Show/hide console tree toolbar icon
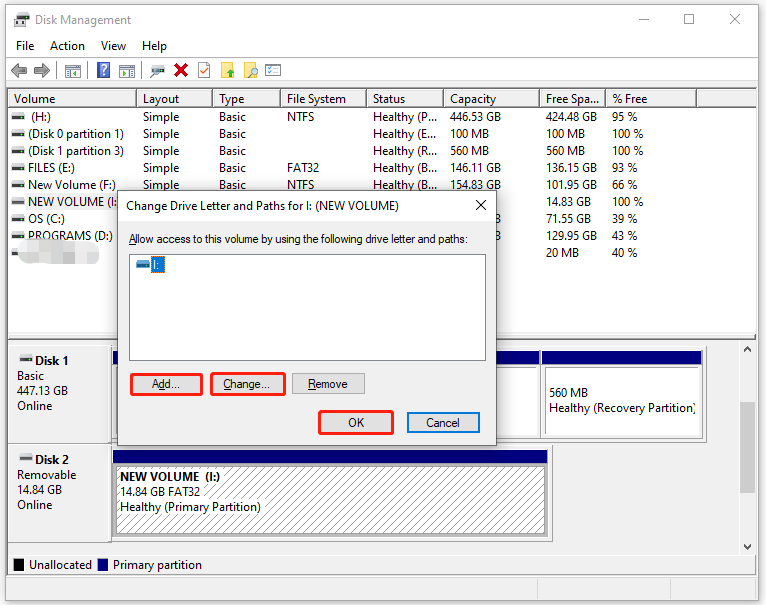This screenshot has width=766, height=605. [x=73, y=71]
